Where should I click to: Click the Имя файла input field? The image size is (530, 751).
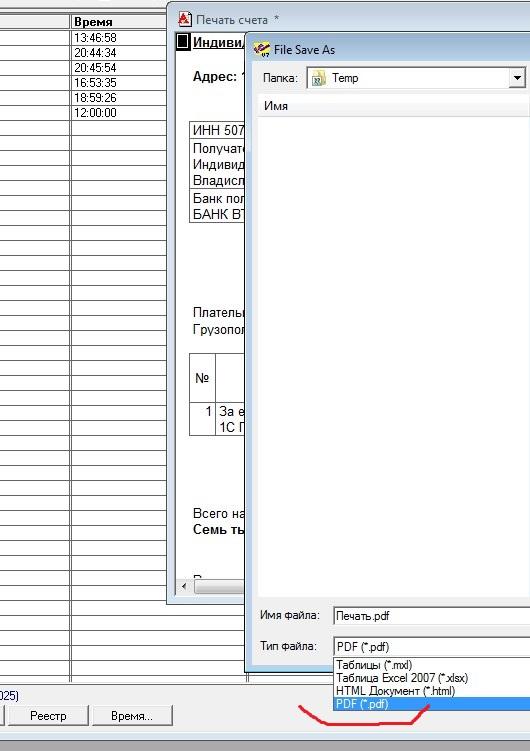pos(431,616)
